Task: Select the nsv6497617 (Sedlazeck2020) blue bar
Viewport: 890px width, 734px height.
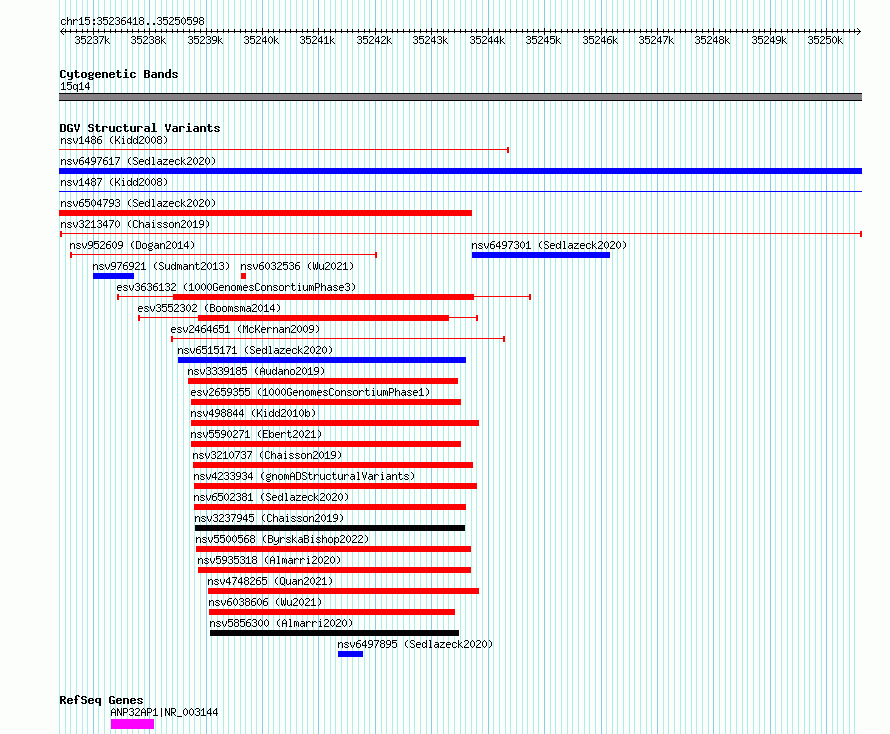Action: tap(460, 171)
